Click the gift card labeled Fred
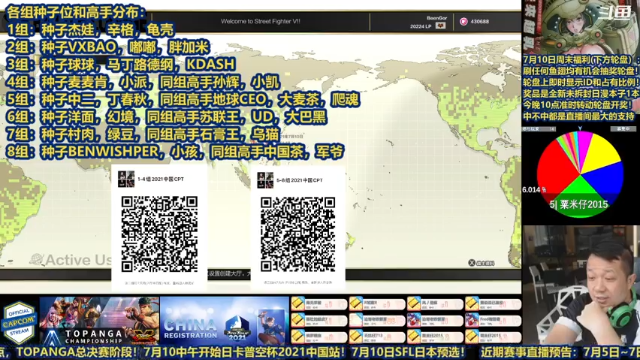The image size is (640, 360). pos(493,320)
